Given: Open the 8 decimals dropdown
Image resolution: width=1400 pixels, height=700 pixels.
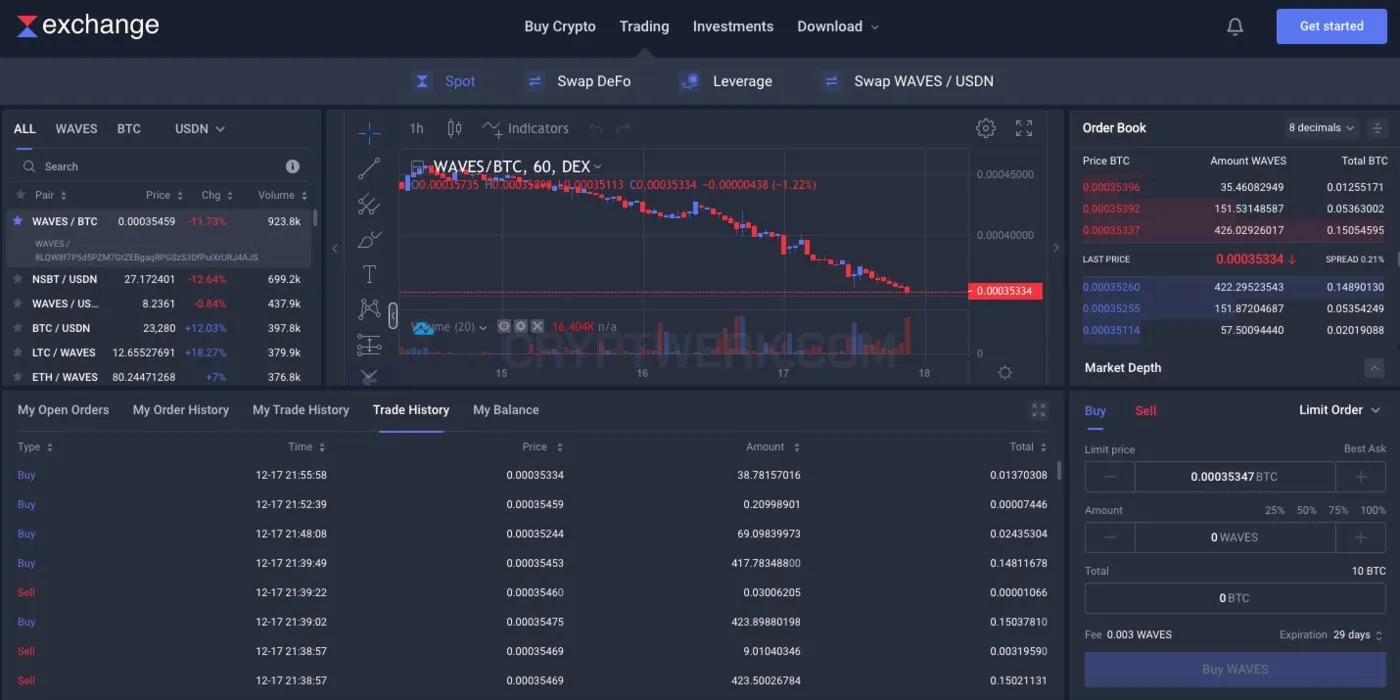Looking at the screenshot, I should 1321,128.
